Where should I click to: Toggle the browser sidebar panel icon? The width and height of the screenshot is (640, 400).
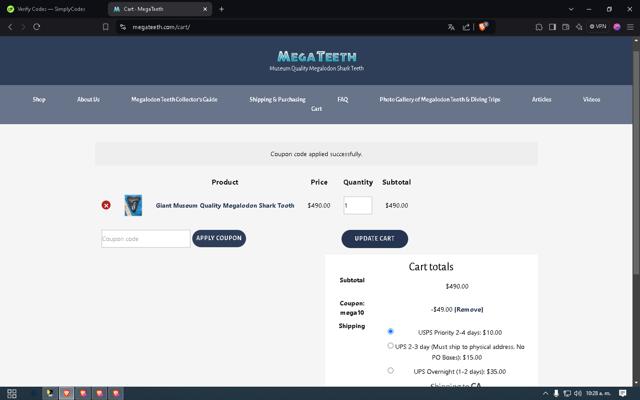pyautogui.click(x=552, y=27)
